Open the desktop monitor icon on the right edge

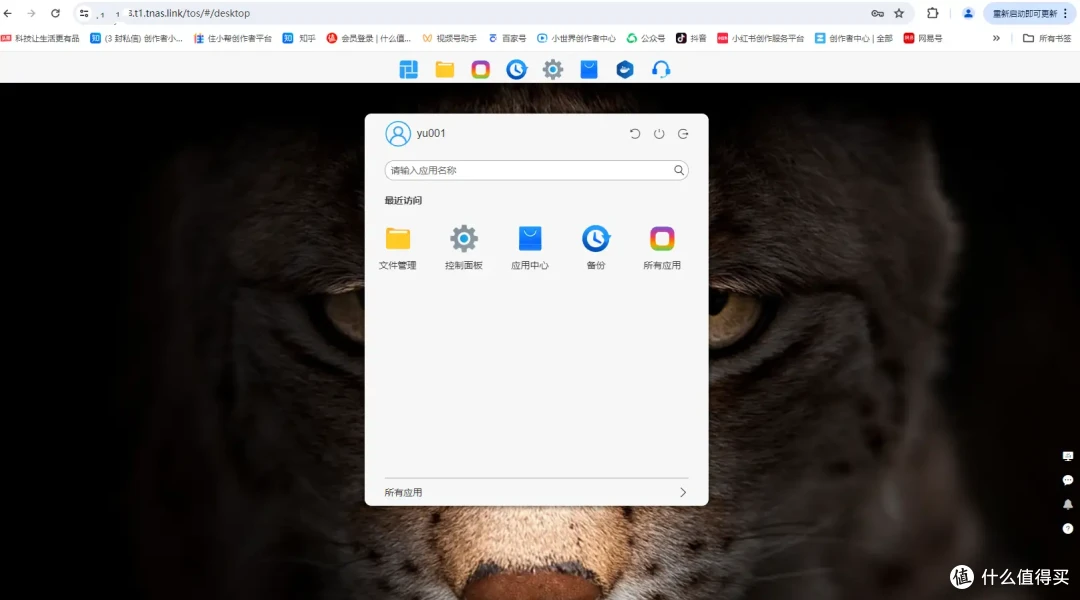pos(1068,456)
